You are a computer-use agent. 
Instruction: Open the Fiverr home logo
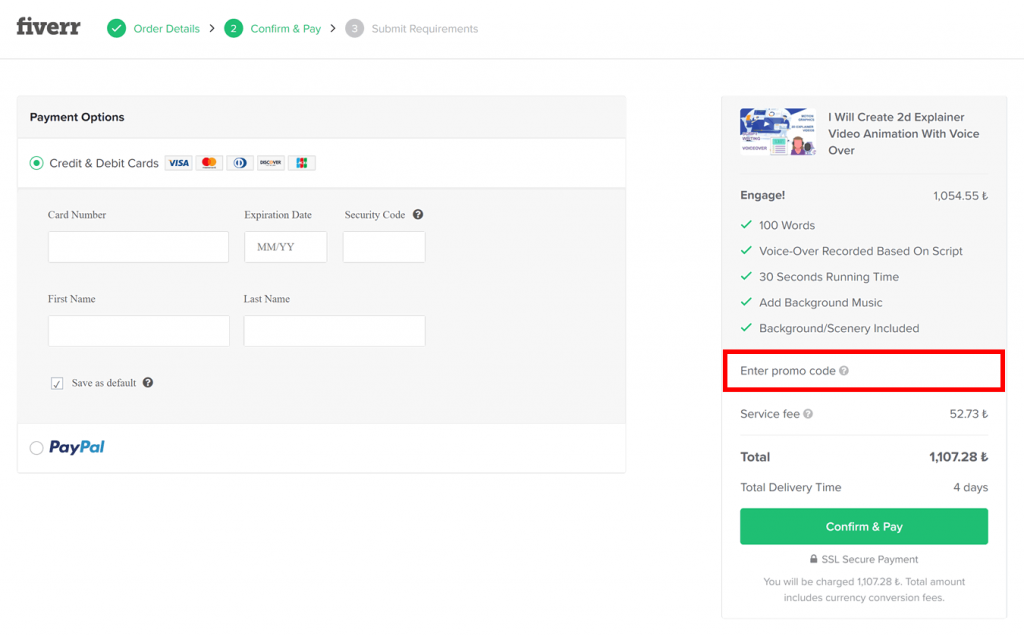click(x=47, y=27)
